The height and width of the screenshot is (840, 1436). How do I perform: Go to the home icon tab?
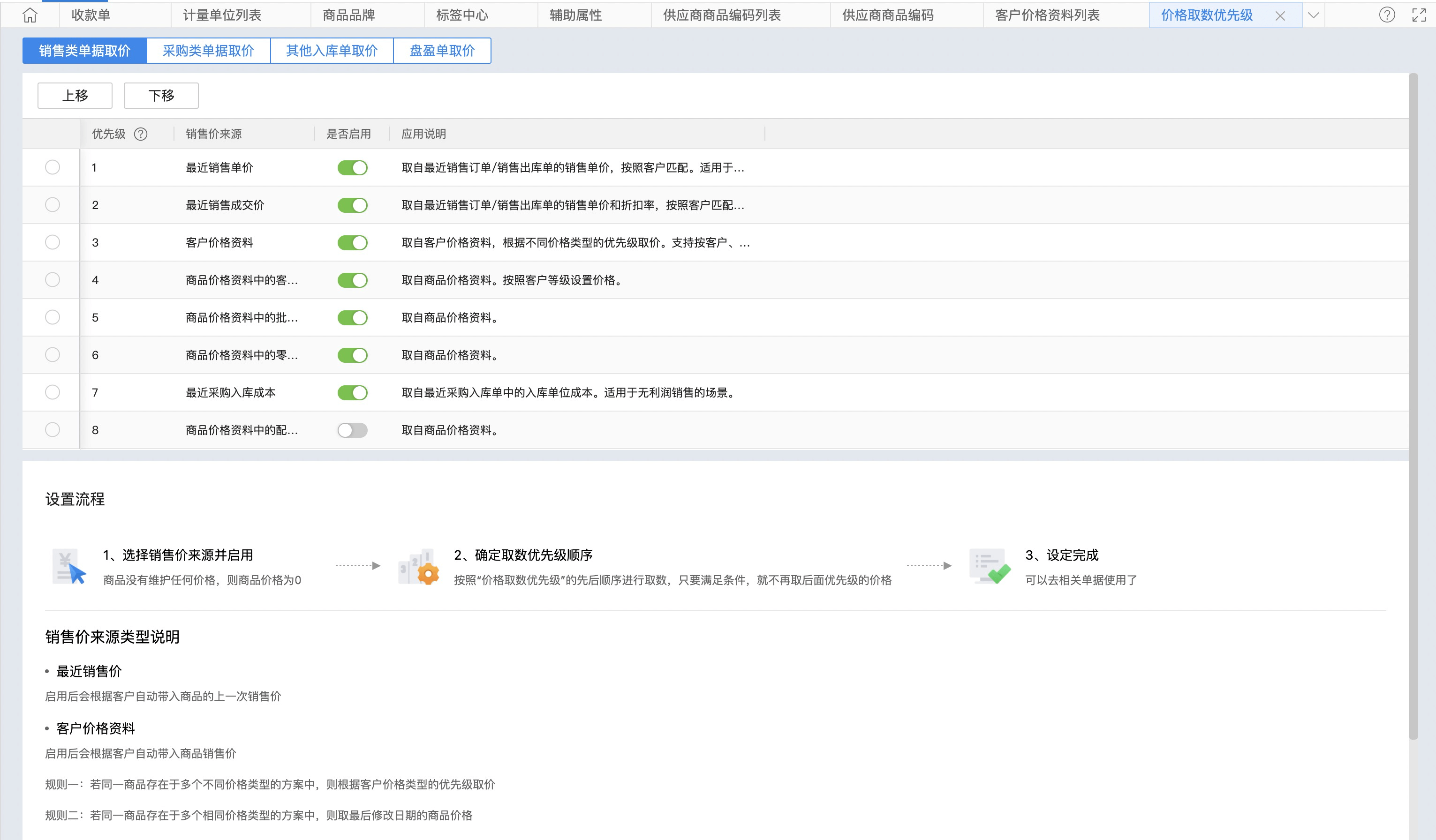click(x=30, y=15)
